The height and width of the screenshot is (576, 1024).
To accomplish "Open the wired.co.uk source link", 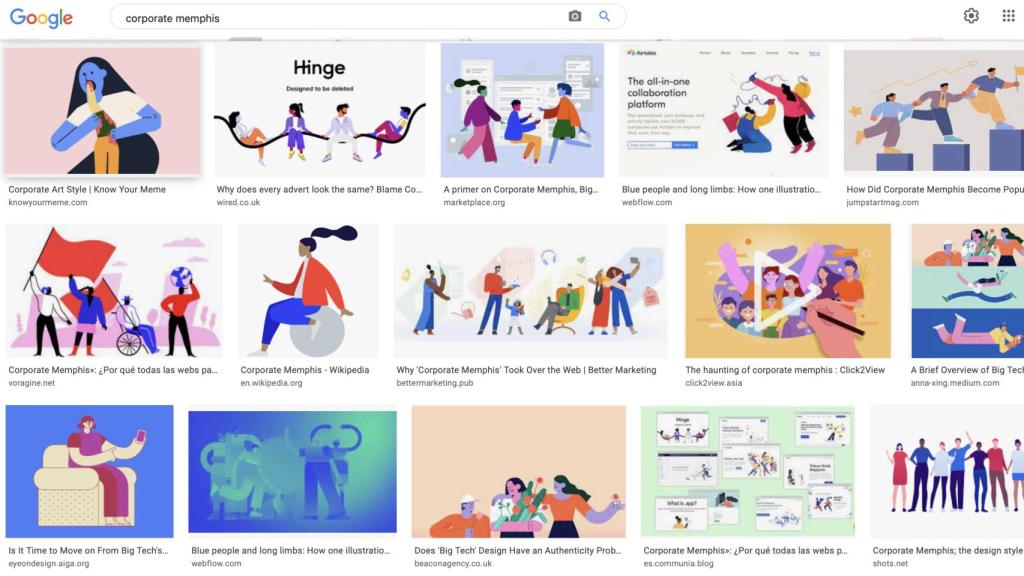I will [x=238, y=202].
